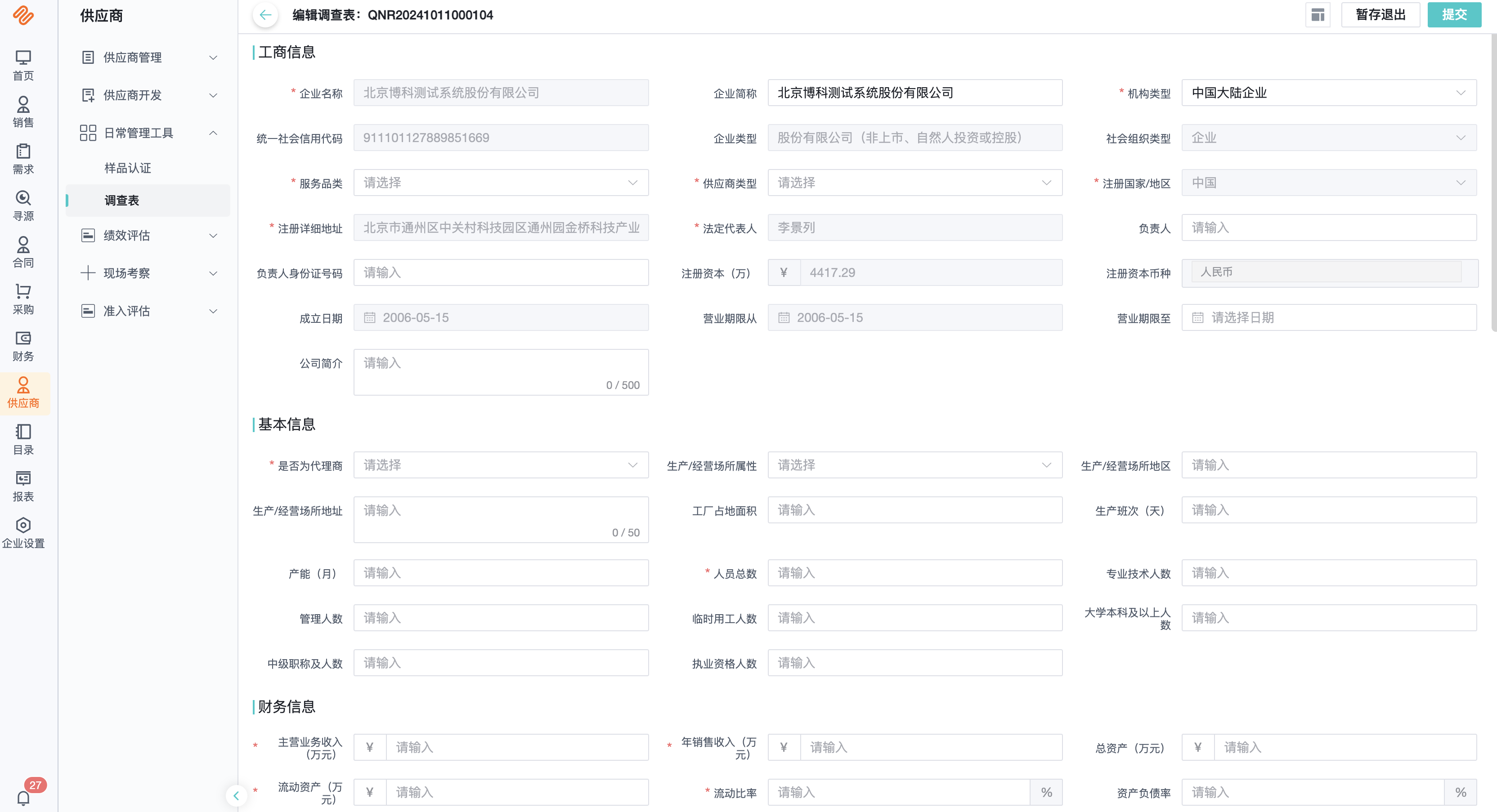The image size is (1497, 812).
Task: Click the 供应商开发 menu icon
Action: [88, 95]
